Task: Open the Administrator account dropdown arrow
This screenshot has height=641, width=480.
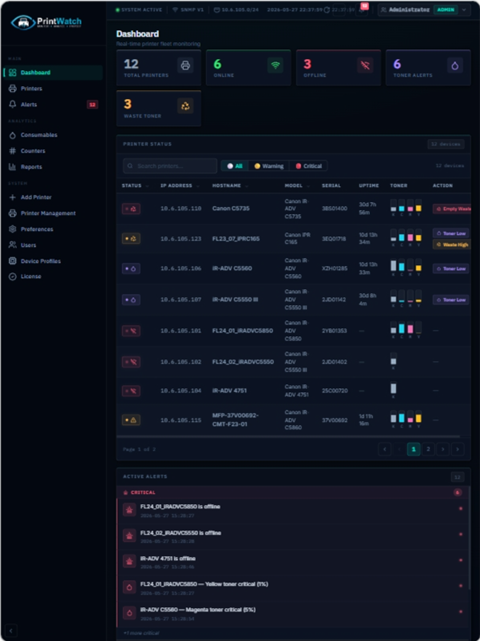Action: 464,10
